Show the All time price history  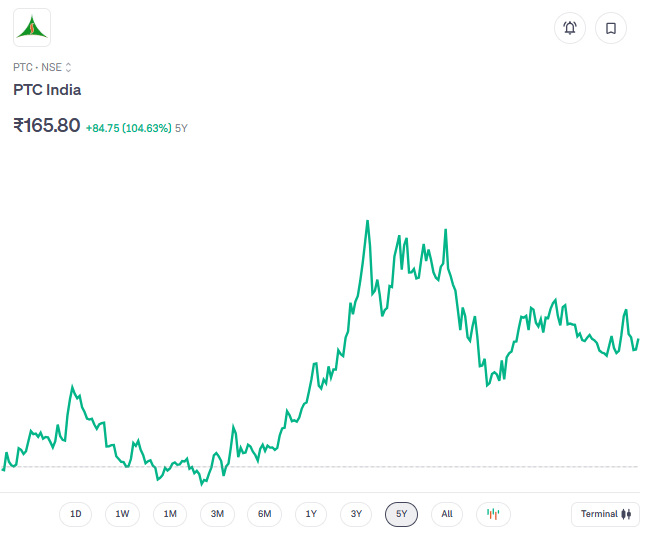447,514
